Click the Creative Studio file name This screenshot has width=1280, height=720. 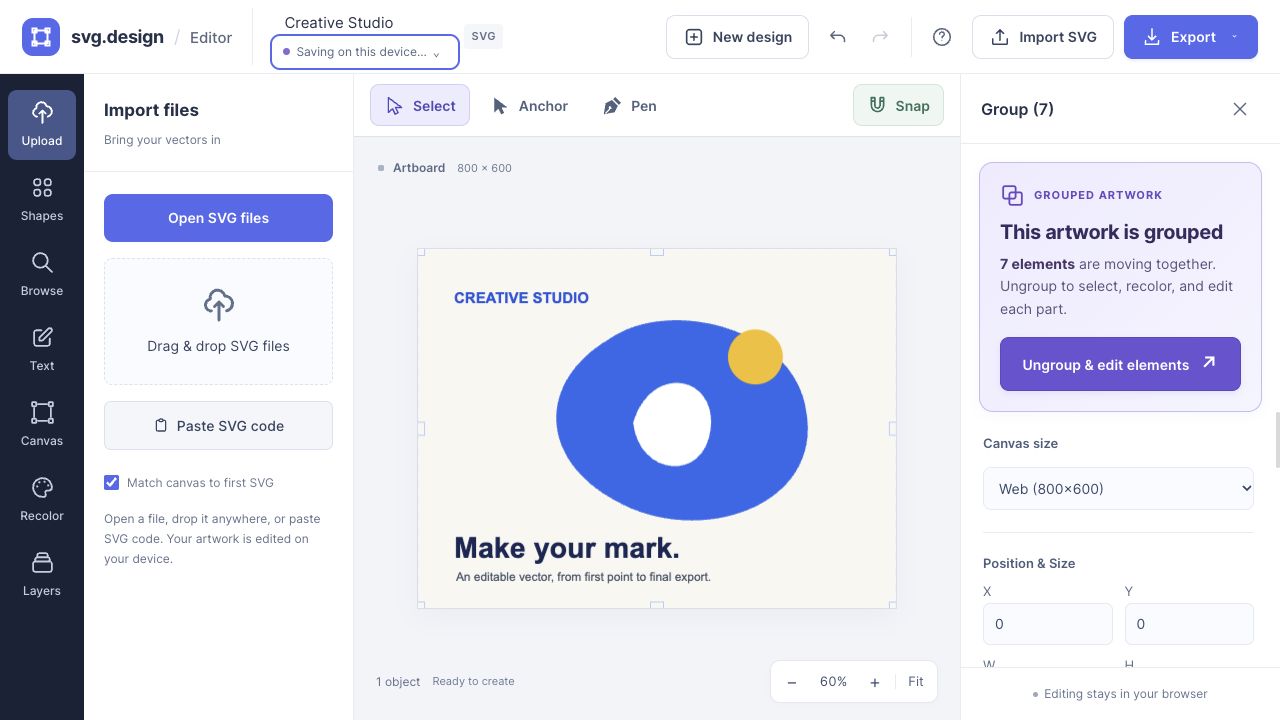[339, 22]
